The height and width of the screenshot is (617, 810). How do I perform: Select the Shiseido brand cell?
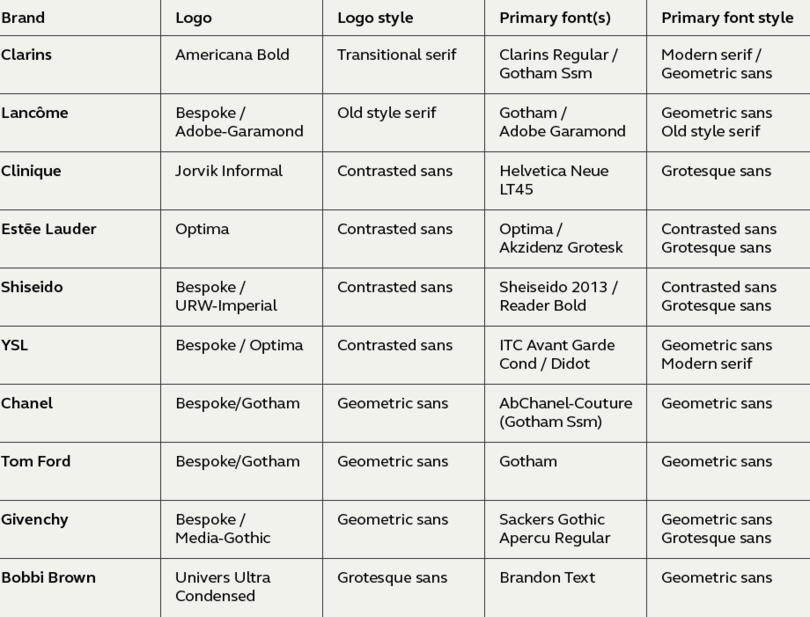click(80, 297)
